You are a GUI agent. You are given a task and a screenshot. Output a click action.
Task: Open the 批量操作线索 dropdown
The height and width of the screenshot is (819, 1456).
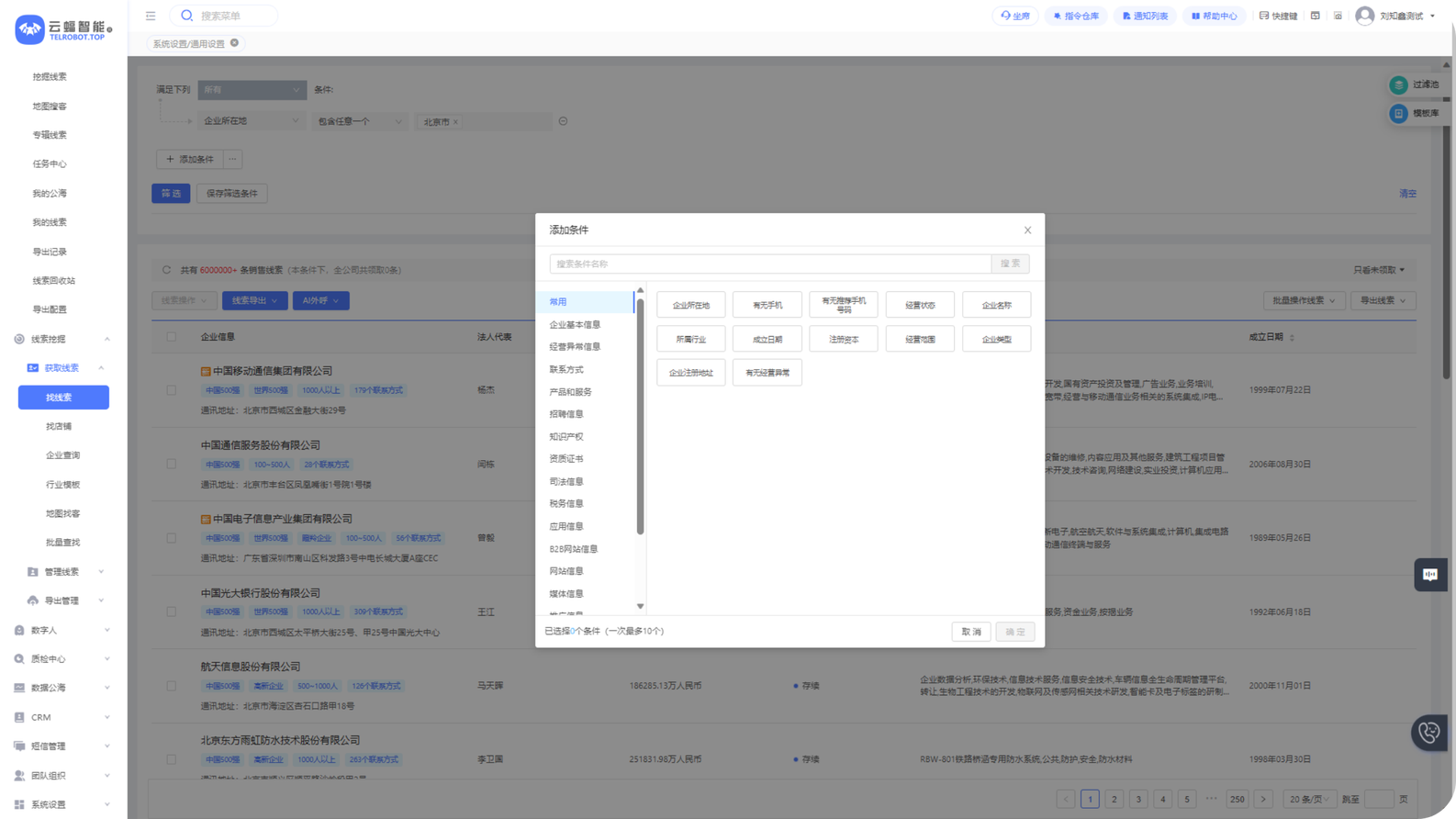click(x=1304, y=300)
